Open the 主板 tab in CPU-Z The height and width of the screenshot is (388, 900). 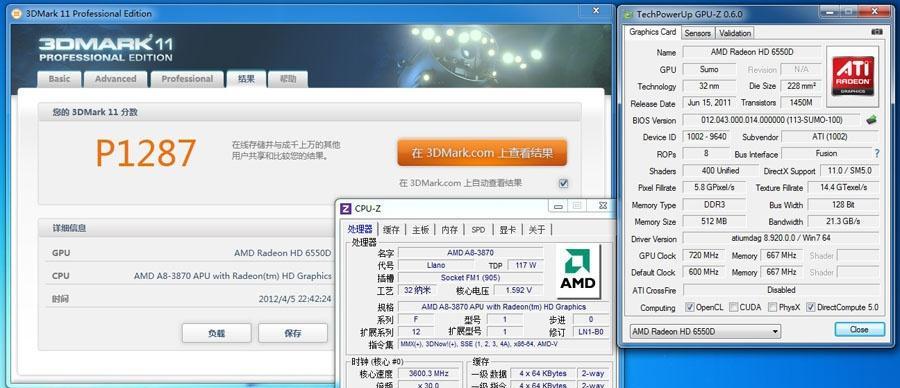pos(421,230)
